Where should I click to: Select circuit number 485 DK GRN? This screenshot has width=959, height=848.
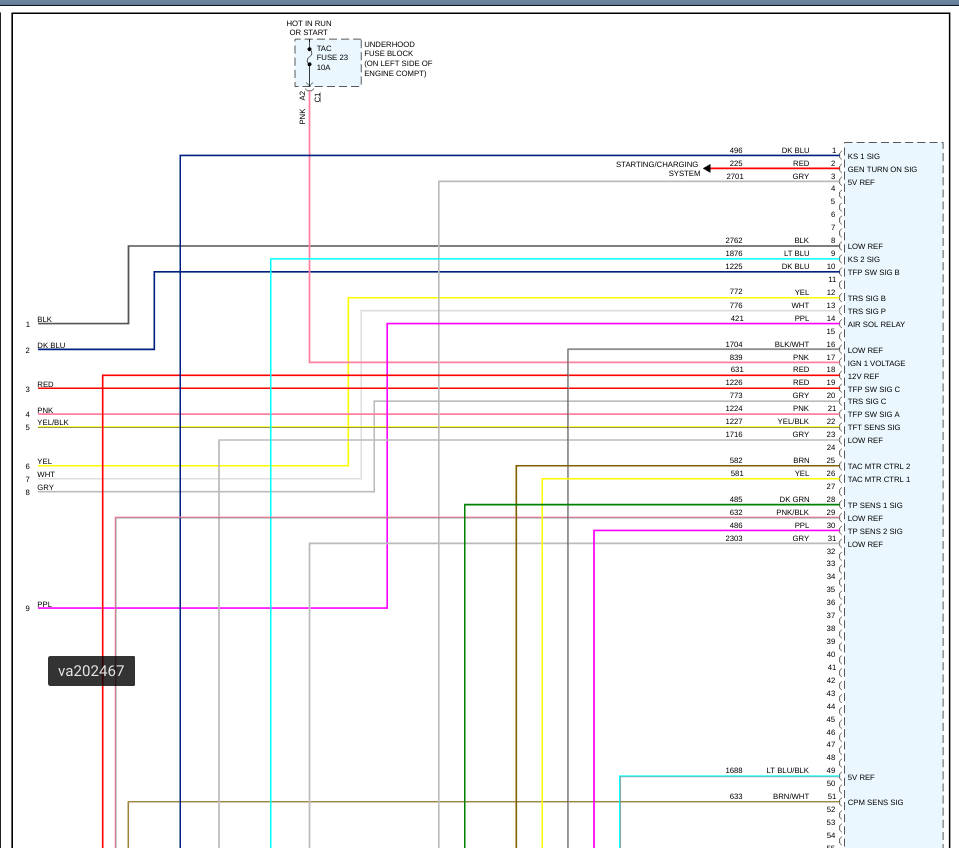coord(736,500)
